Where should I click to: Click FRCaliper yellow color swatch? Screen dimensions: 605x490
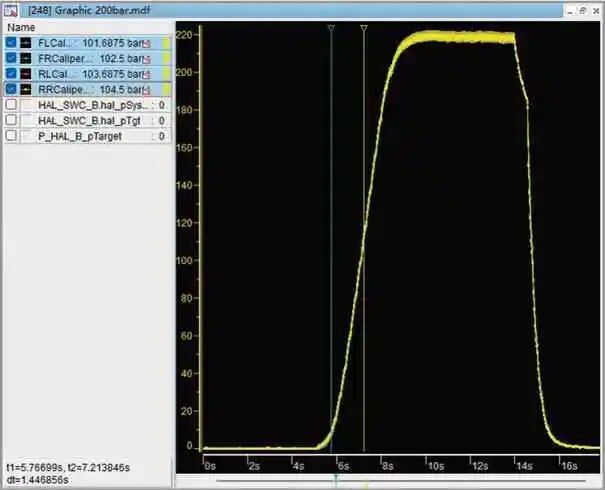166,59
